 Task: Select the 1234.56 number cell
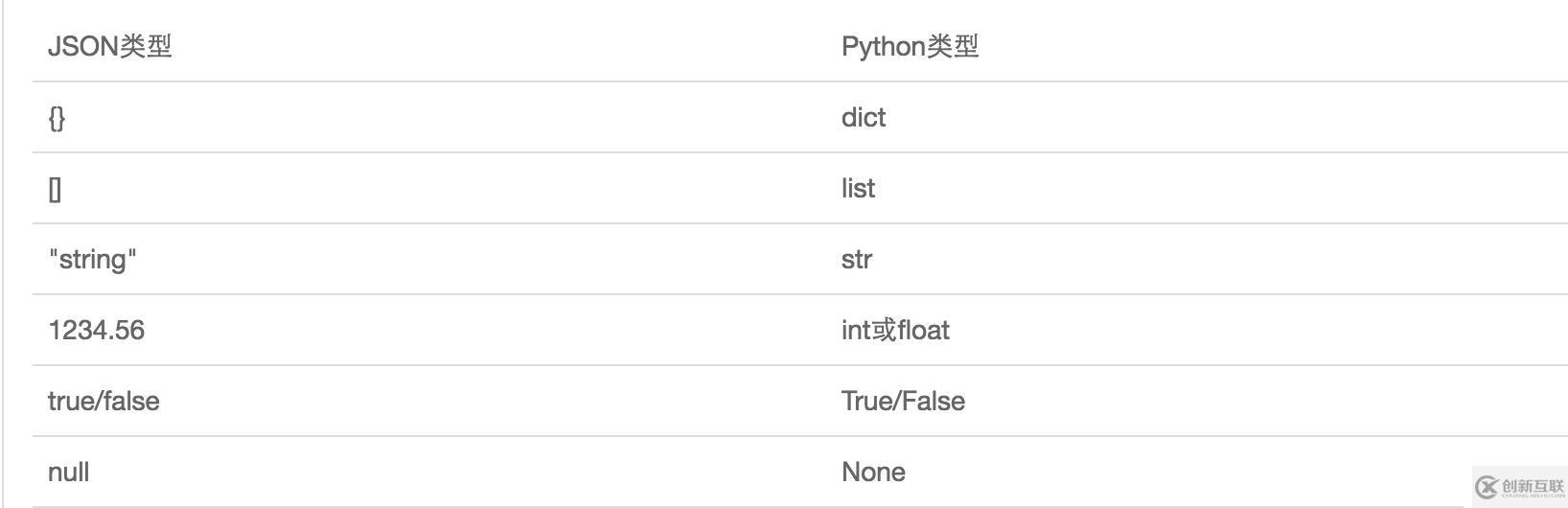(x=96, y=331)
